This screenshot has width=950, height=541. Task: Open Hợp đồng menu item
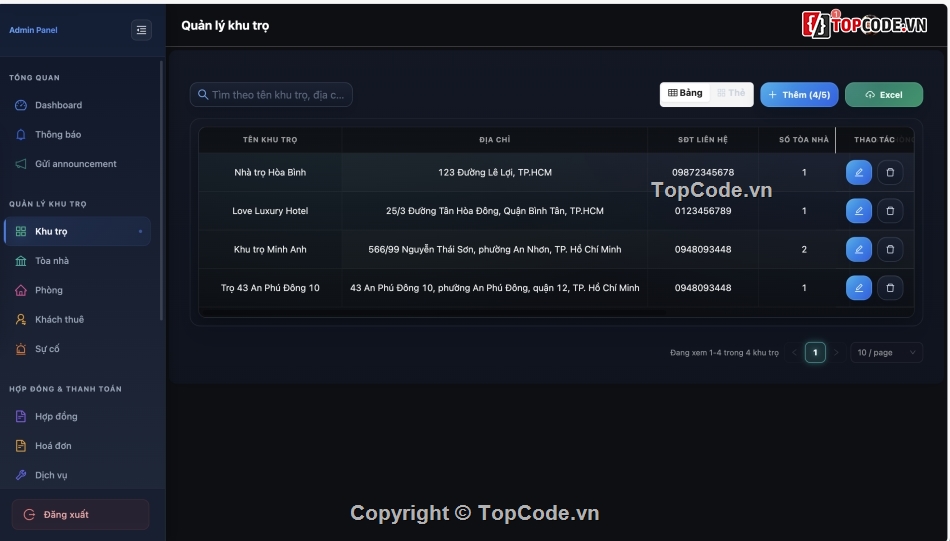[x=56, y=417]
